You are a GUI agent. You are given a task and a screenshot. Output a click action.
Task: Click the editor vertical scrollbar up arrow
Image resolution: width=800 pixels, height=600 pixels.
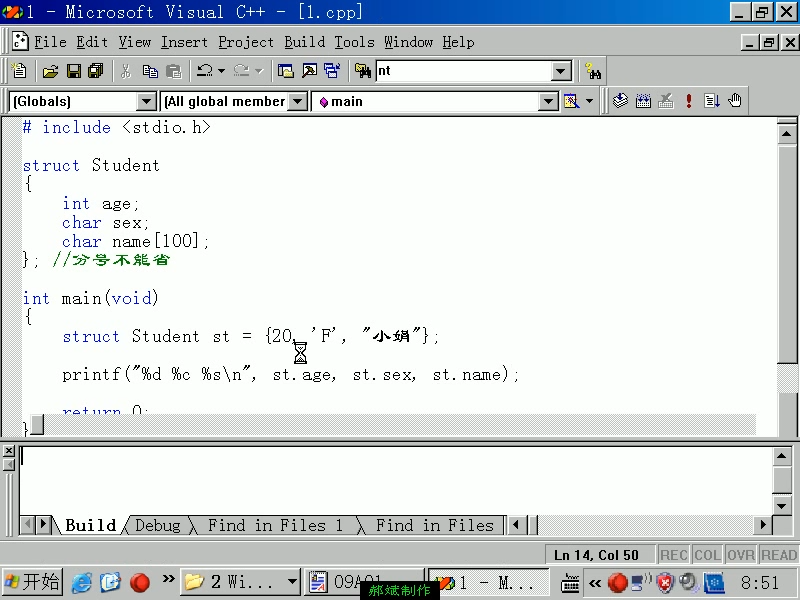(x=786, y=134)
